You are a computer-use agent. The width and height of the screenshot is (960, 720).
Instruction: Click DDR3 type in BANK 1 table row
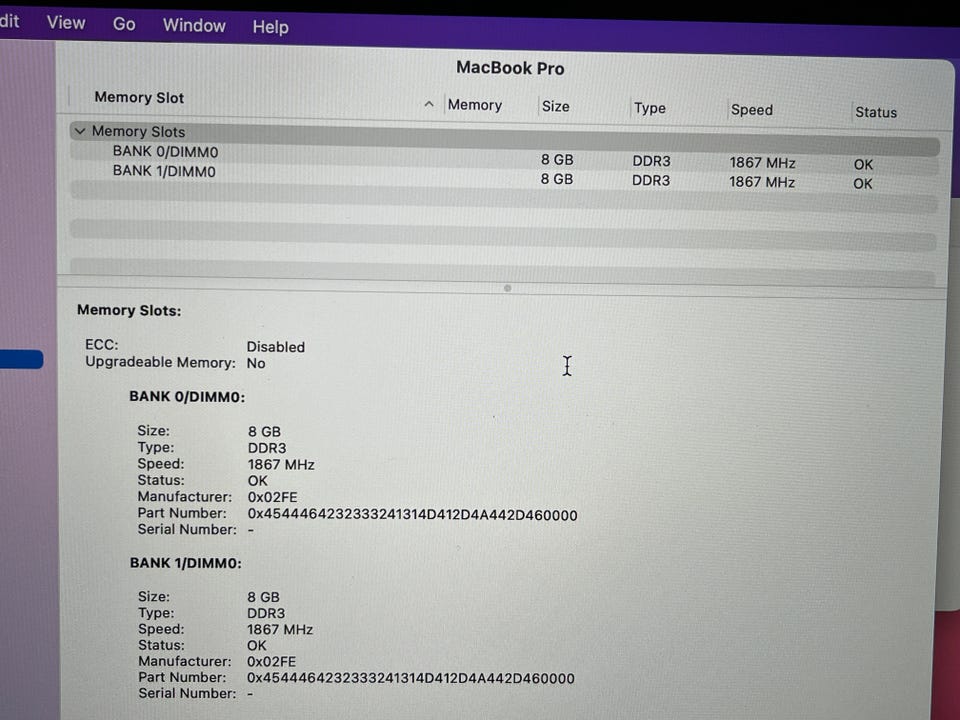(651, 181)
